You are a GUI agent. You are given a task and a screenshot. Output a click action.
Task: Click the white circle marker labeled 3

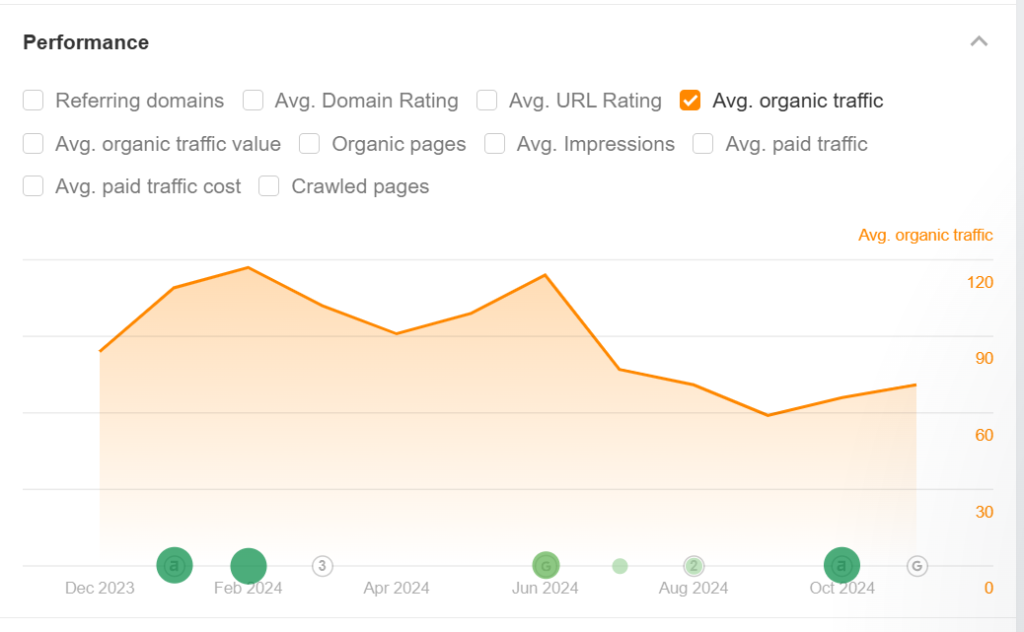(321, 566)
